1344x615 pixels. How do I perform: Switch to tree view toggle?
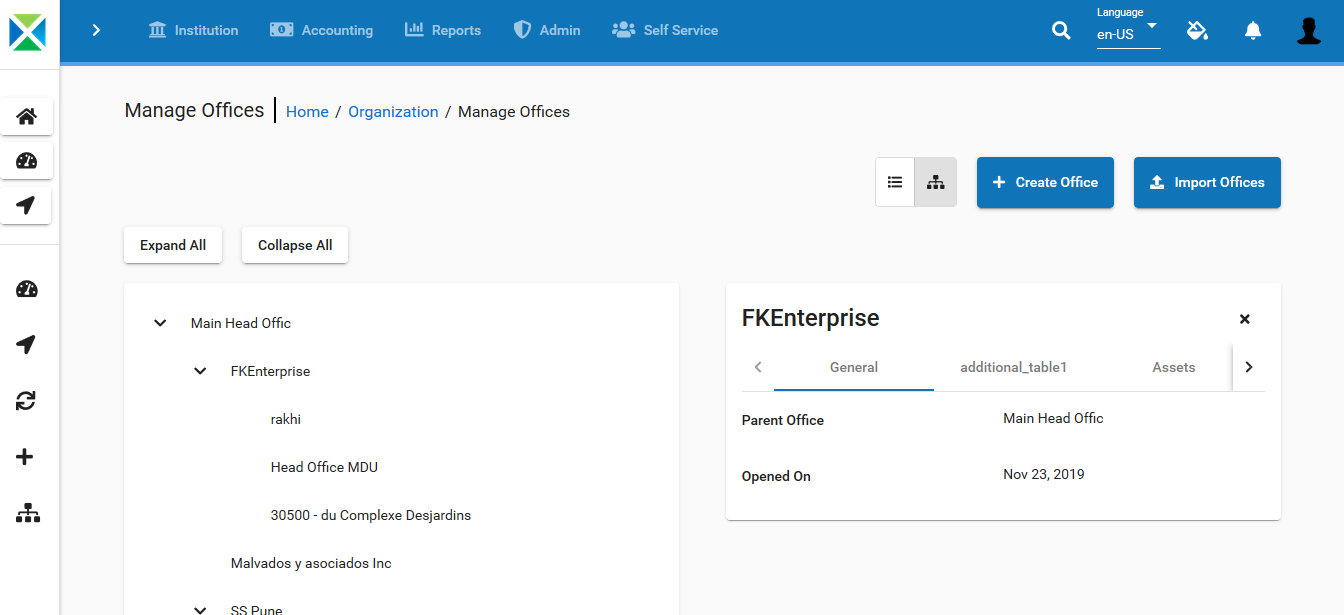point(935,182)
